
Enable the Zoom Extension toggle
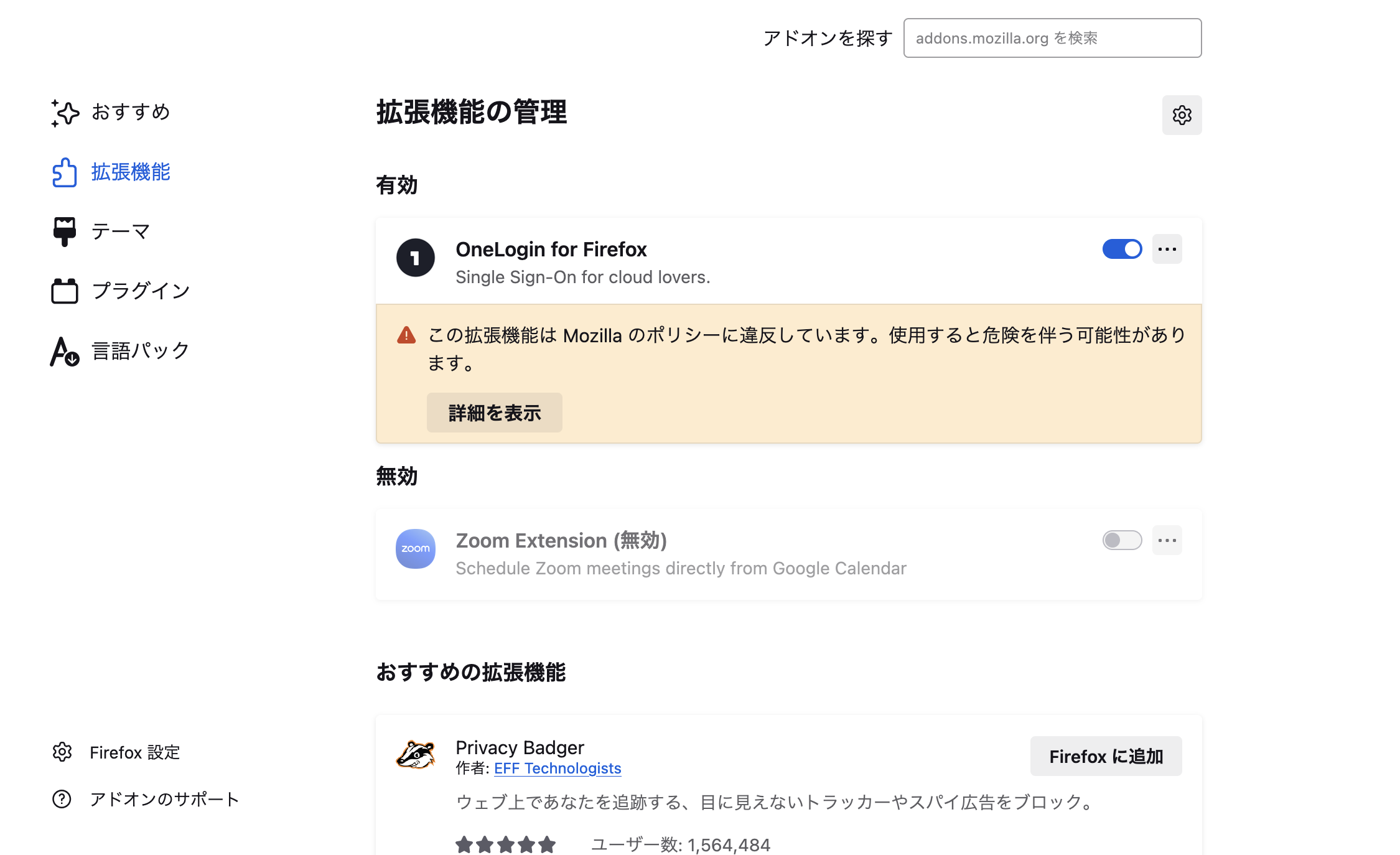point(1122,540)
